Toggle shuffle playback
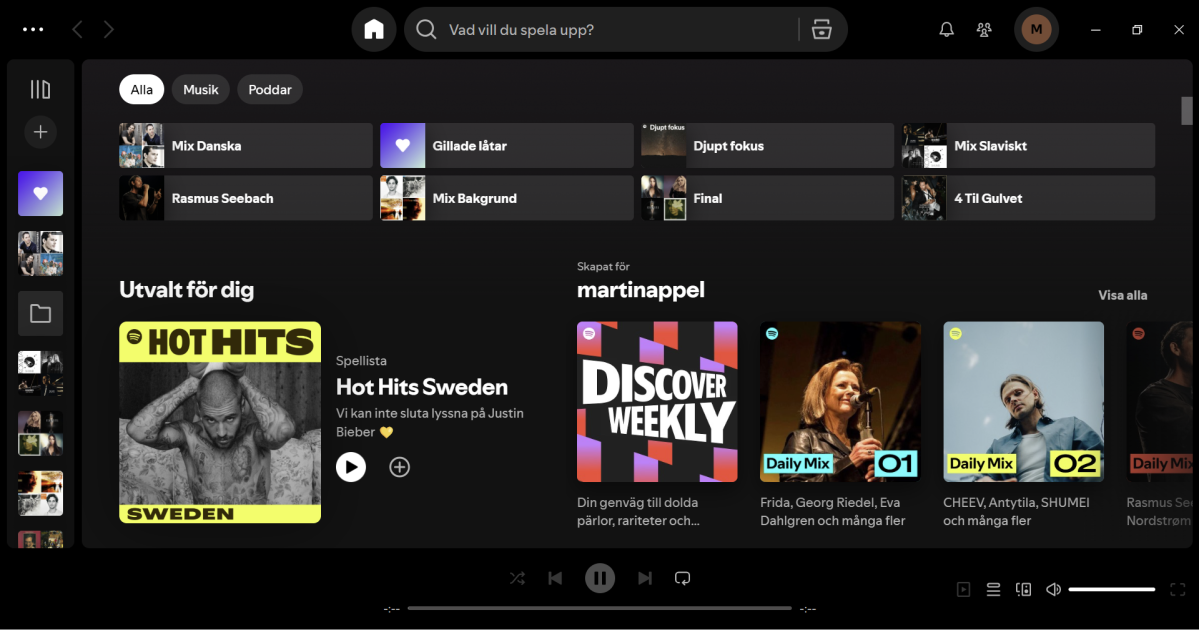 [x=517, y=578]
